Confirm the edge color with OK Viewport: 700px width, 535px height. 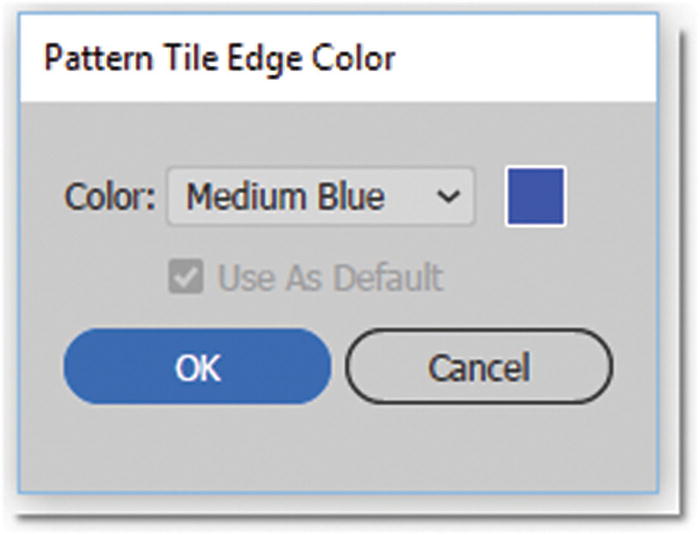pyautogui.click(x=197, y=367)
